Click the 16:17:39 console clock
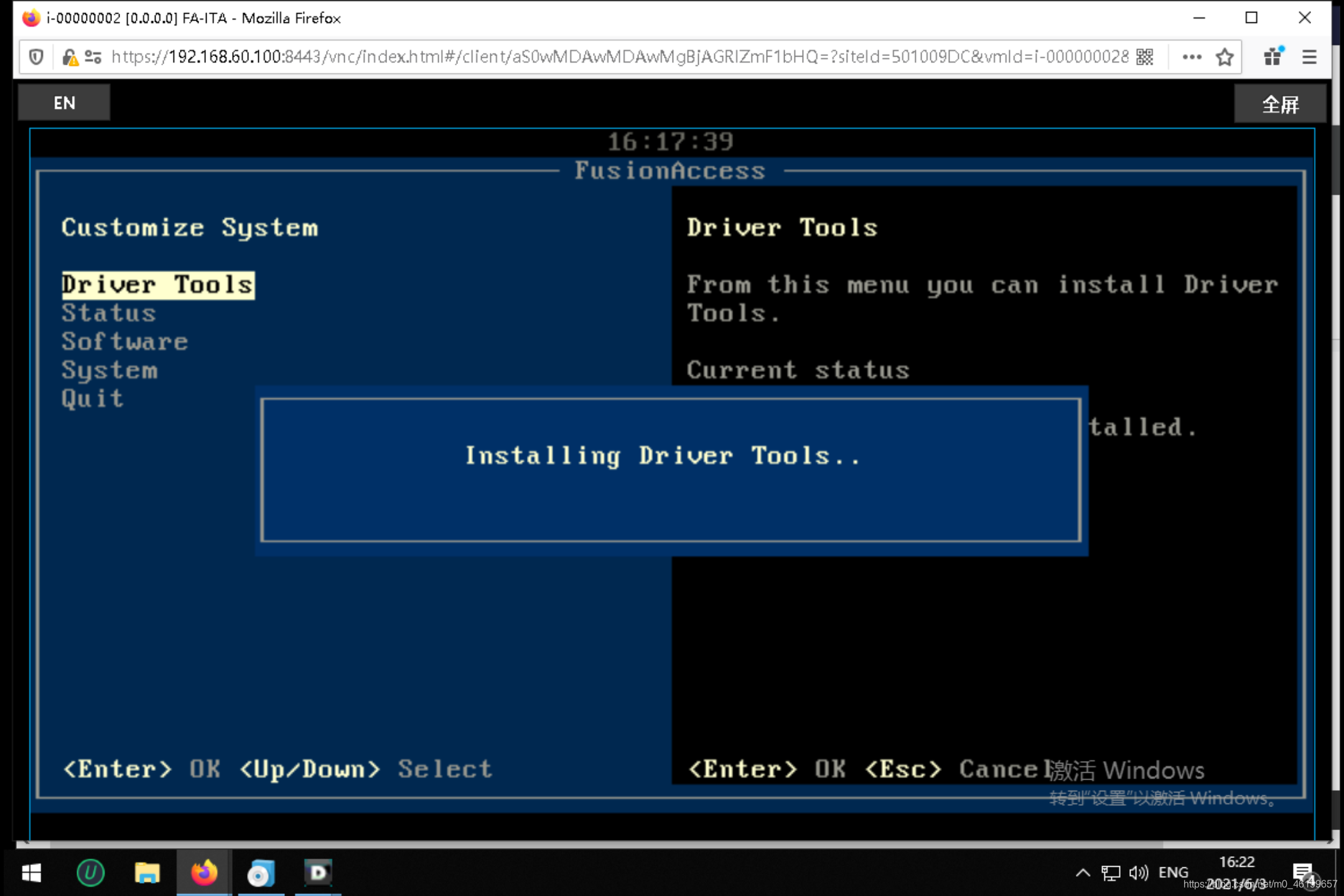The width and height of the screenshot is (1344, 896). [671, 142]
